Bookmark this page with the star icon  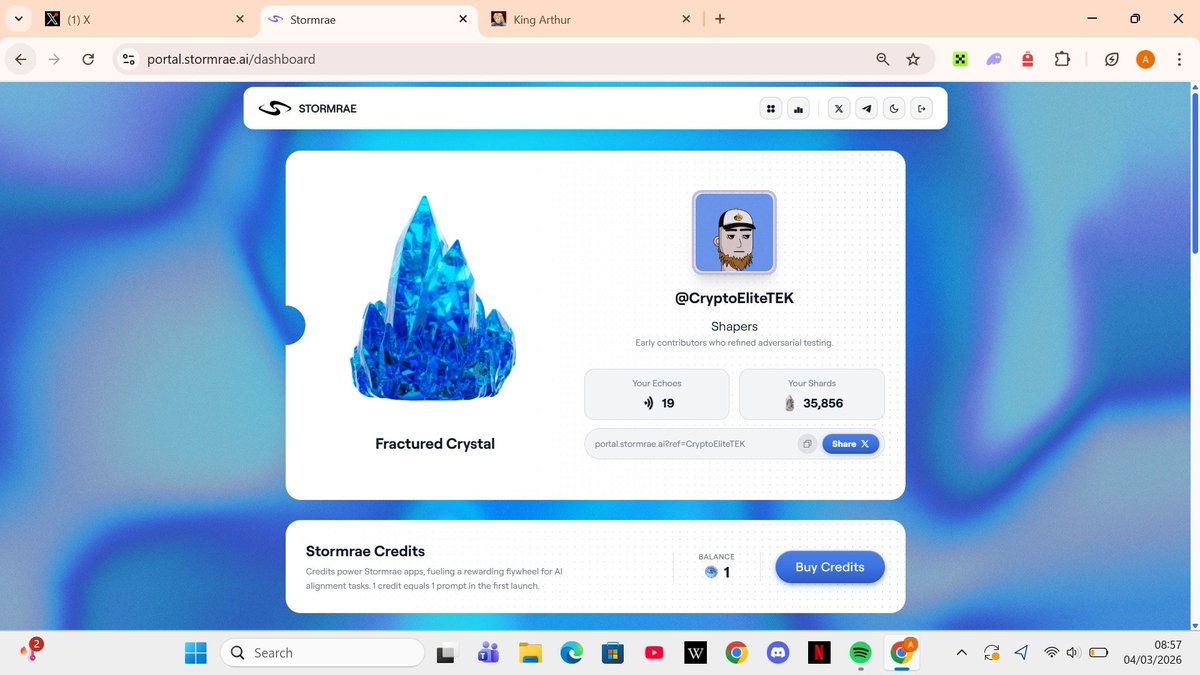pos(913,59)
